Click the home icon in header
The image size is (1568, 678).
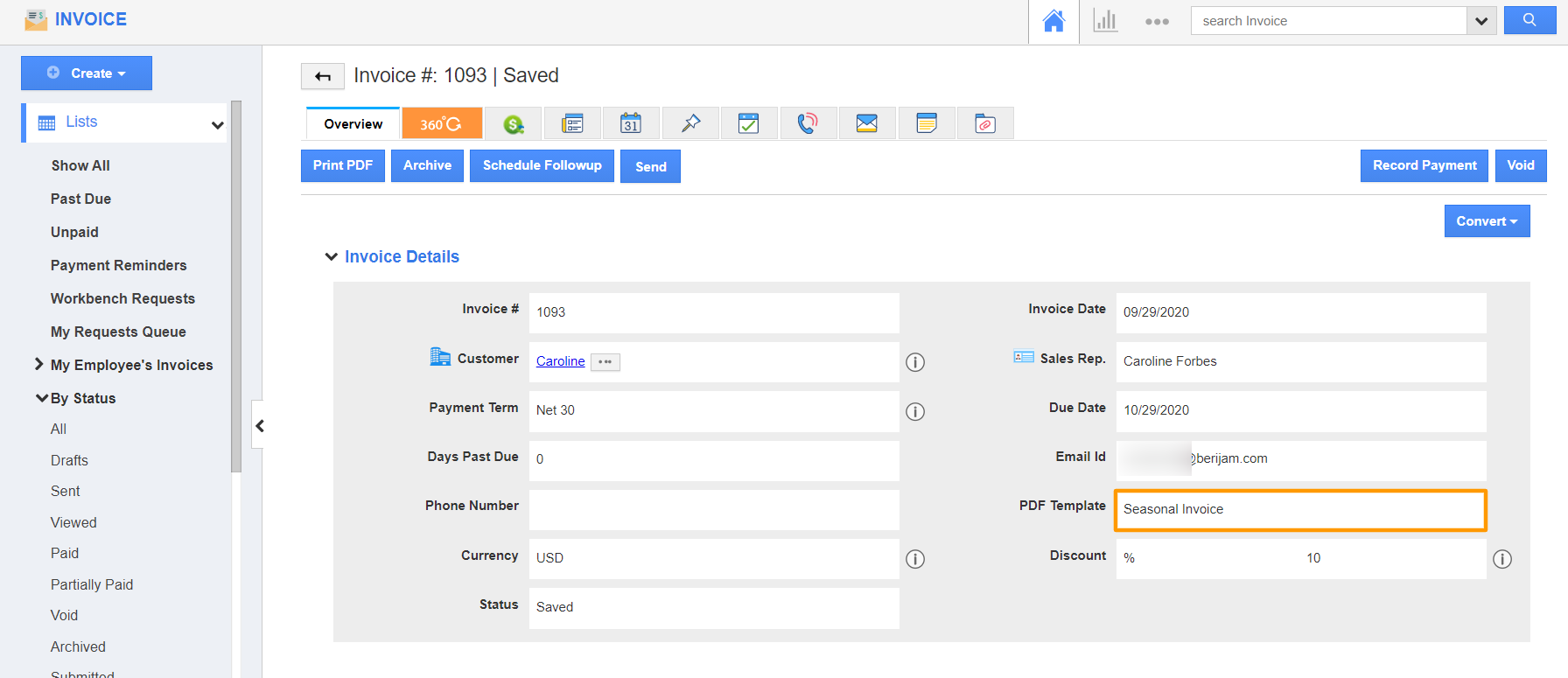click(1053, 21)
